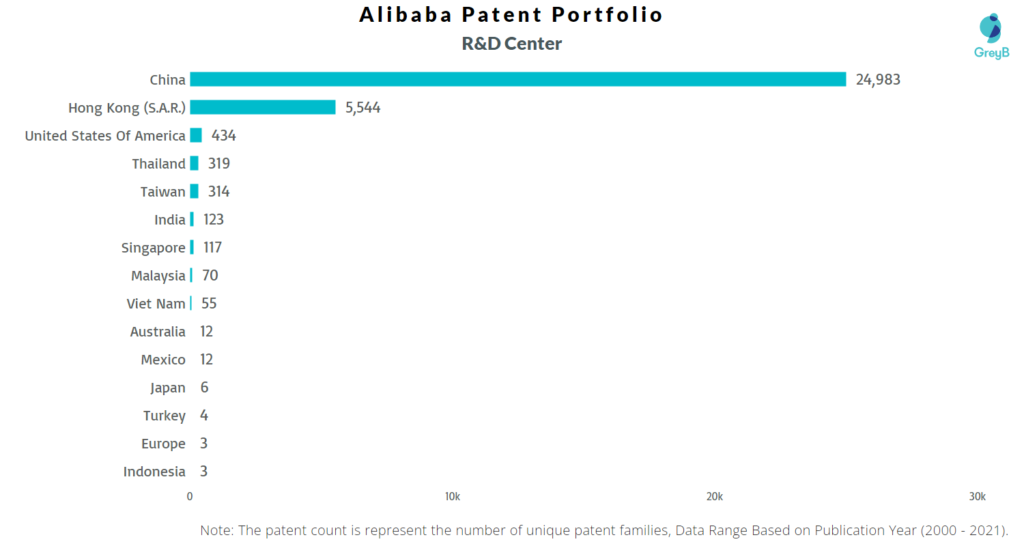Click the Indonesia category label
Viewport: 1024px width, 546px height.
154,471
